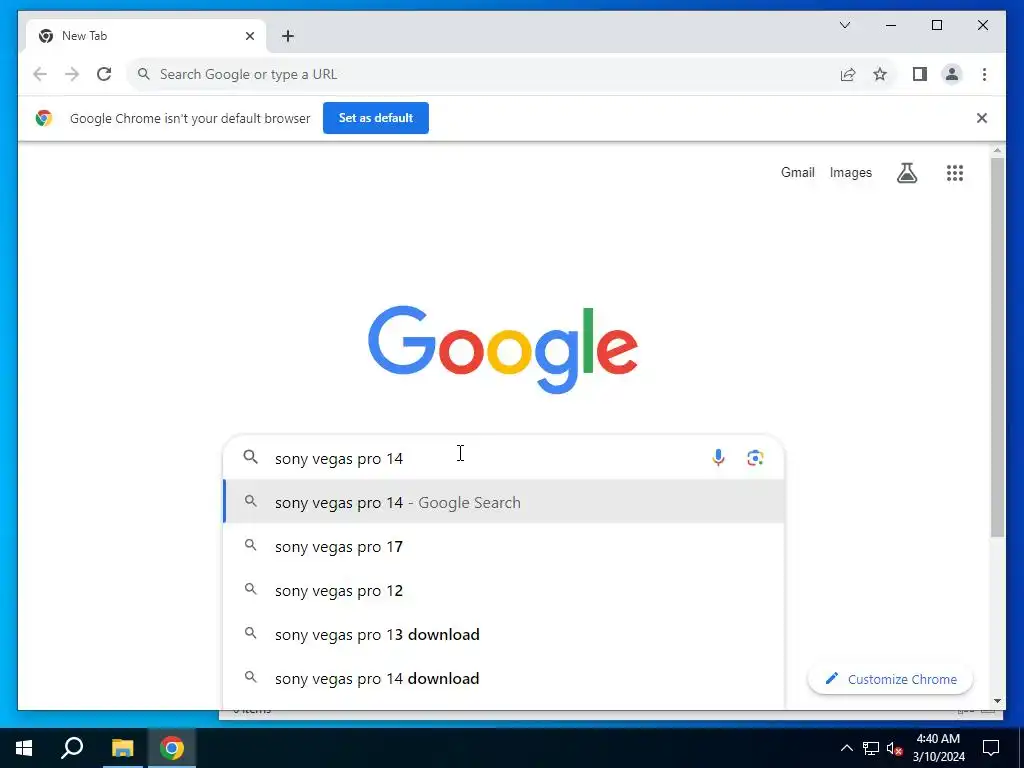The width and height of the screenshot is (1024, 768).
Task: Open the tab search chevron dropdown
Action: click(844, 25)
